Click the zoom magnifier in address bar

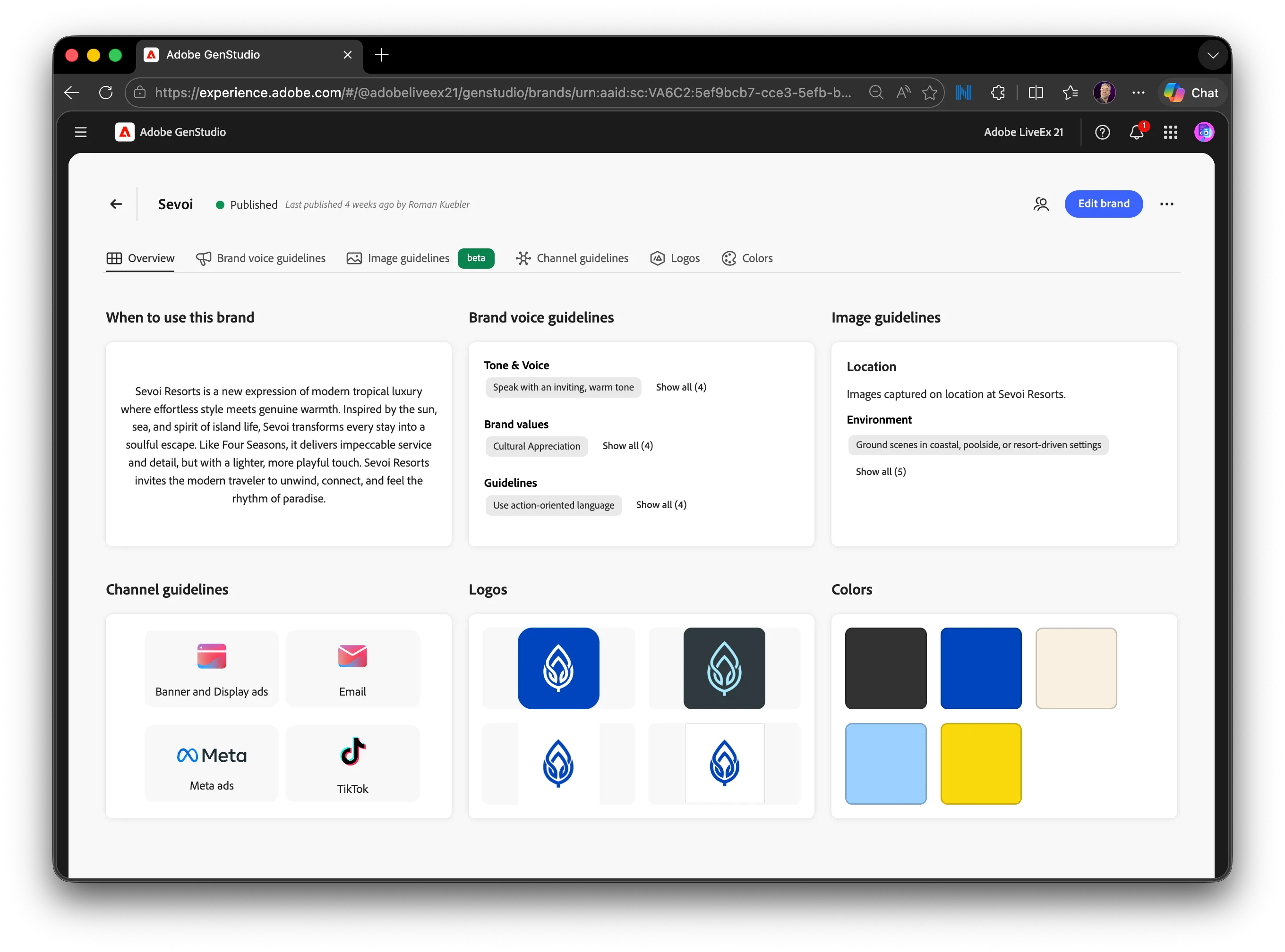point(876,92)
